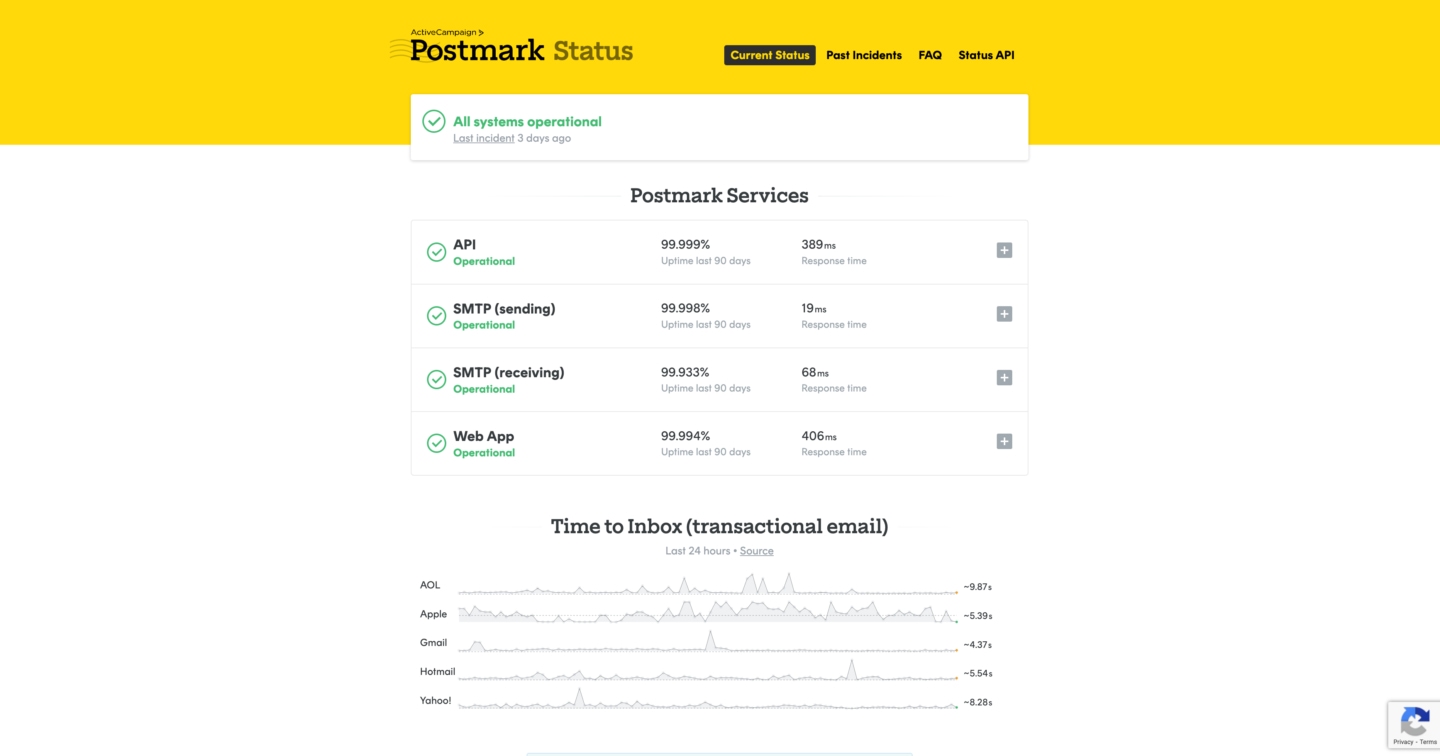
Task: Click the AOL time-to-inbox sparkline
Action: pos(708,585)
